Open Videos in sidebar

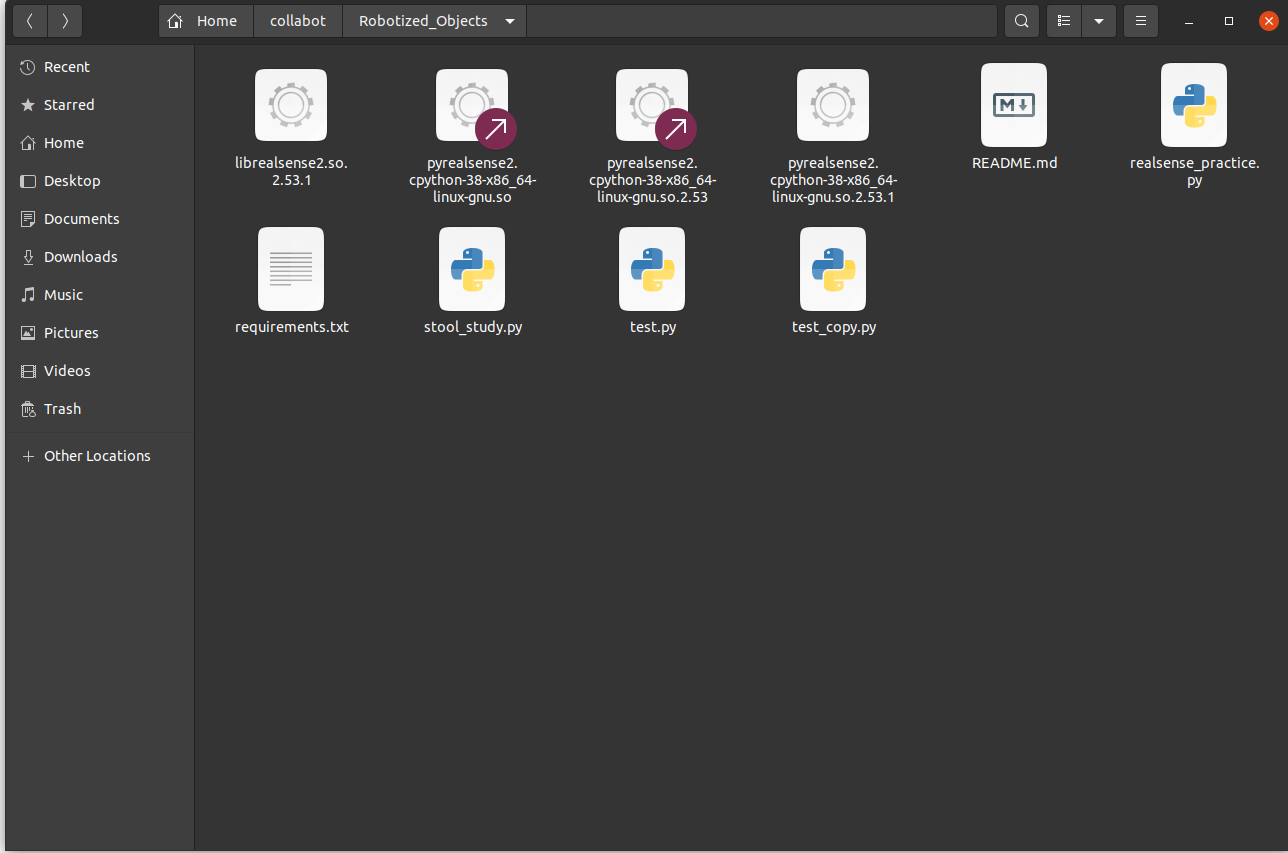100,371
